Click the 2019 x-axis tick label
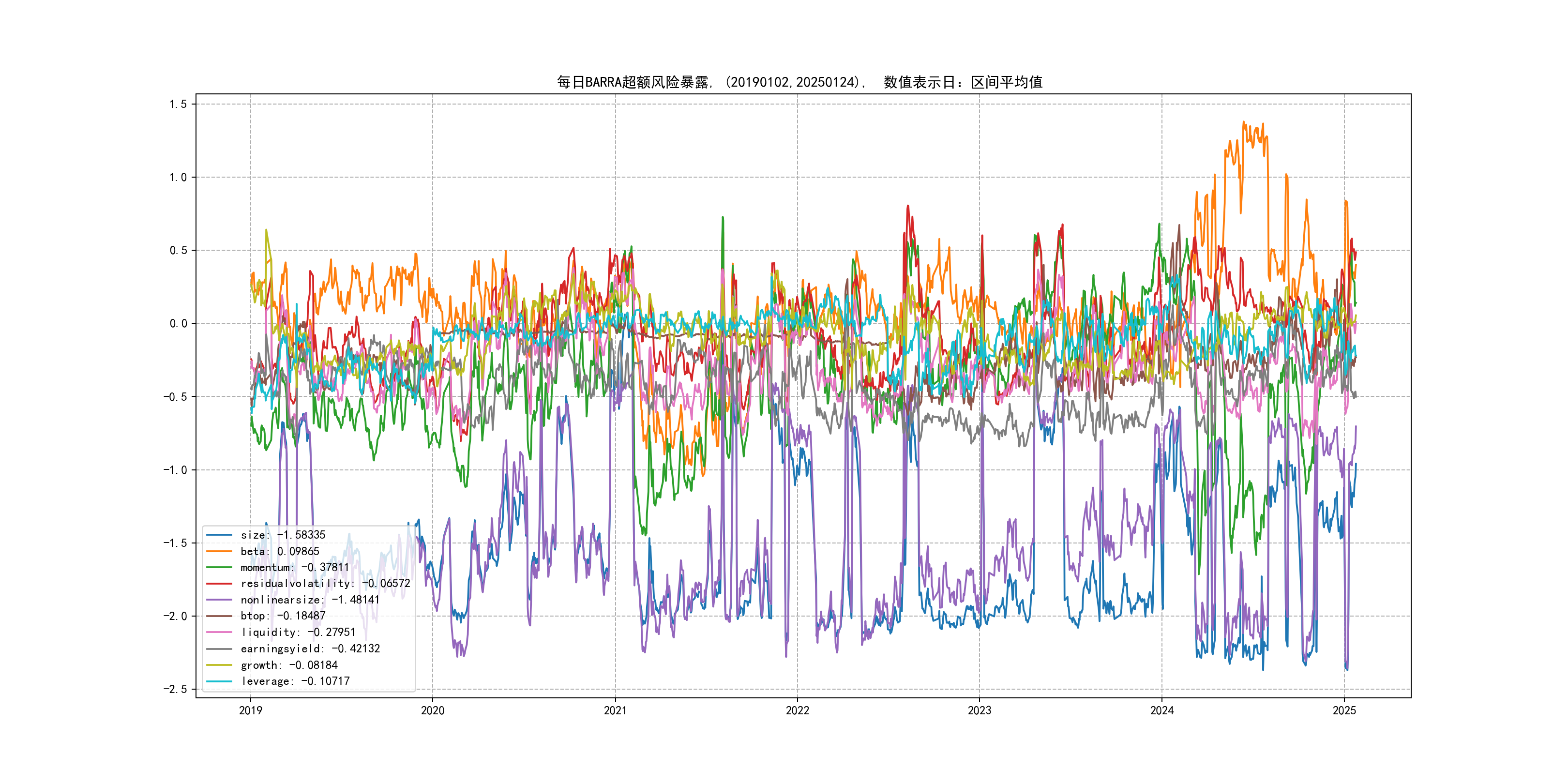This screenshot has width=1568, height=784. click(x=250, y=710)
